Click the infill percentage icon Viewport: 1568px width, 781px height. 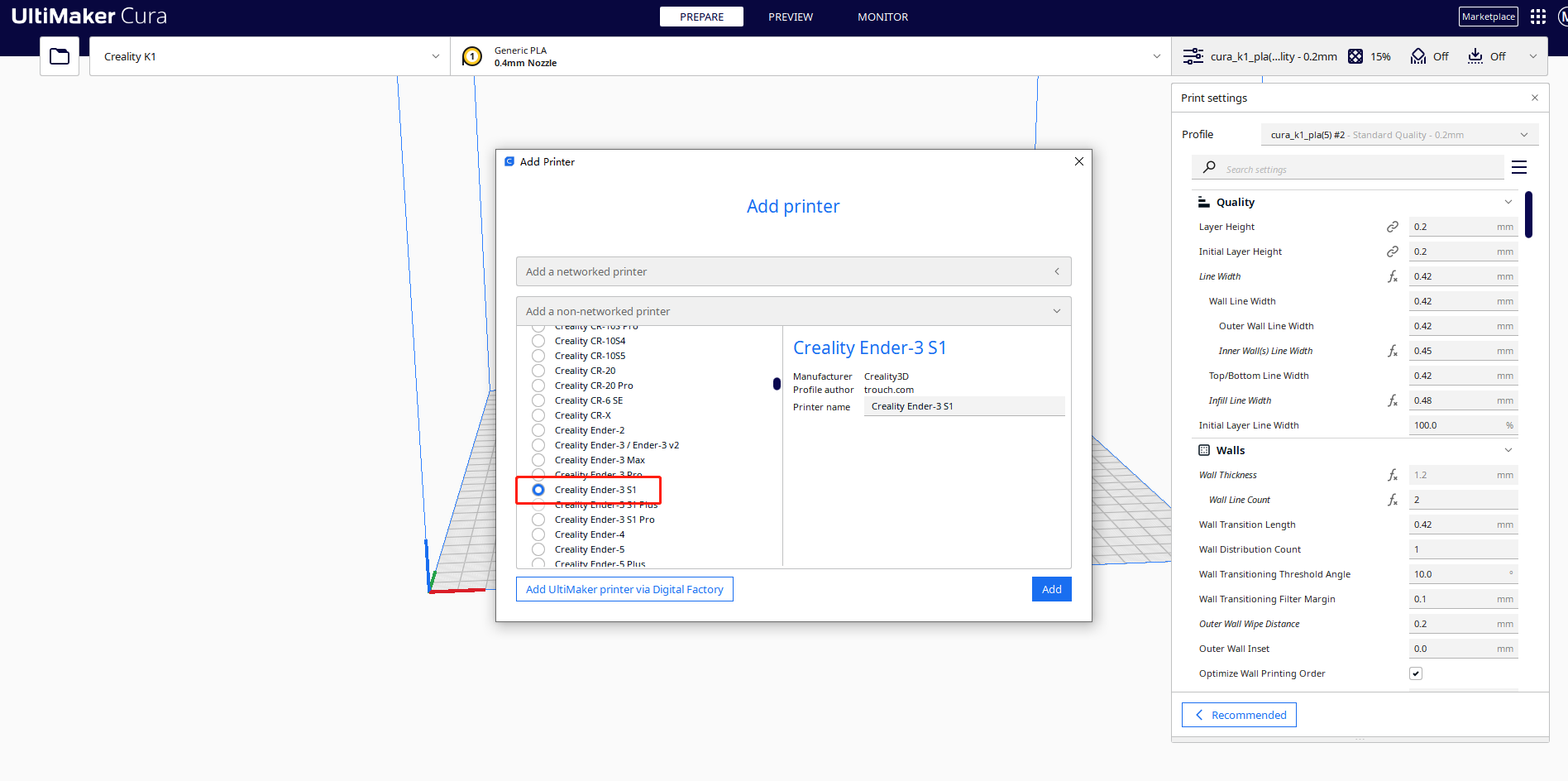click(x=1355, y=56)
